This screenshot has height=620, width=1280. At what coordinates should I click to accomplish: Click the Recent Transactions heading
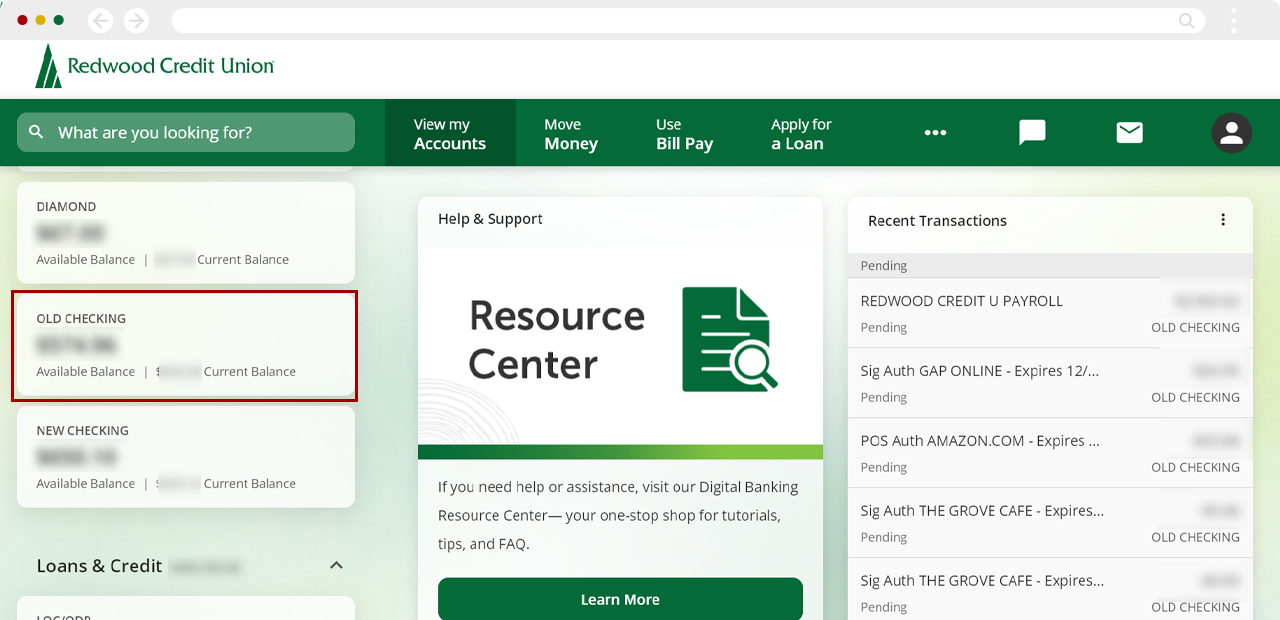(x=937, y=221)
